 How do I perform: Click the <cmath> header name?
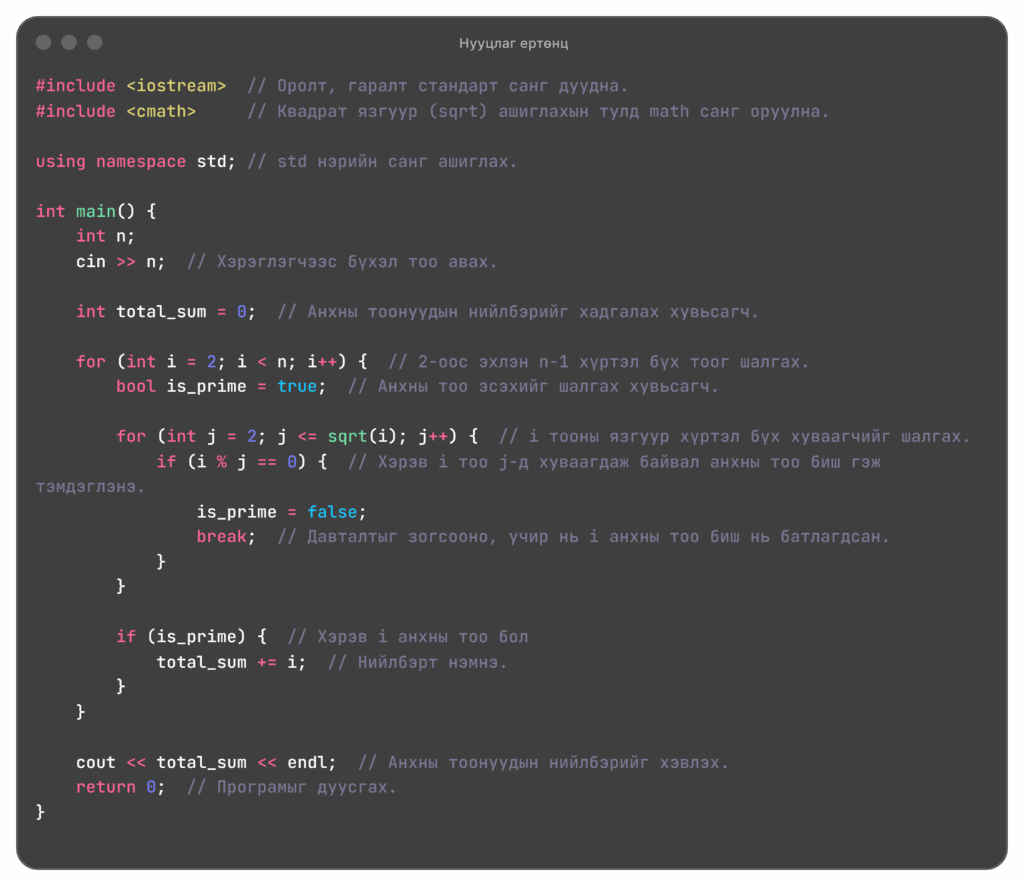point(161,111)
